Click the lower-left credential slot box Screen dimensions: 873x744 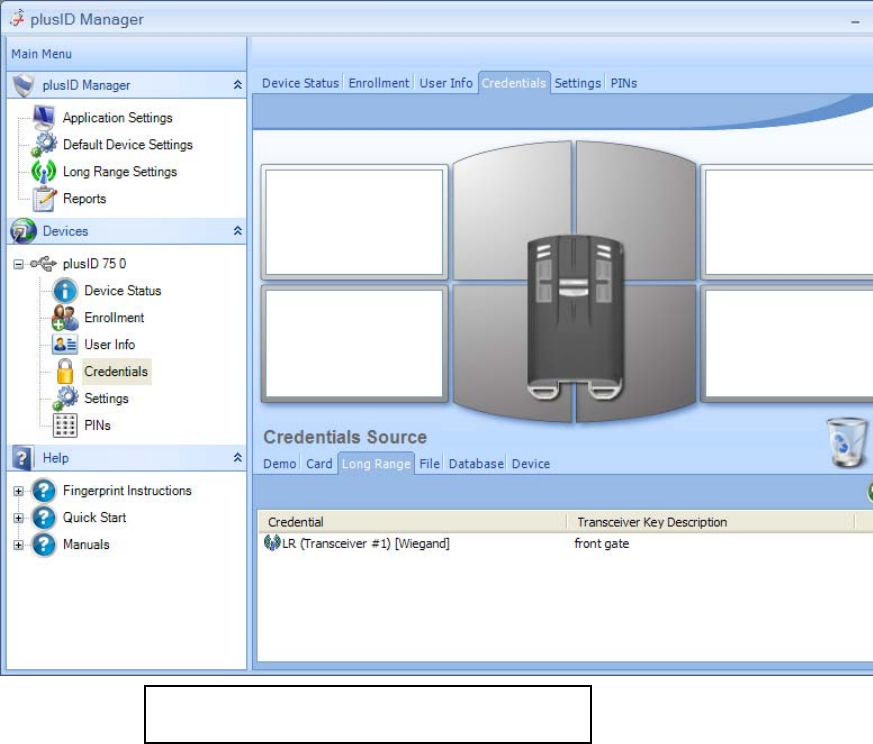(354, 344)
